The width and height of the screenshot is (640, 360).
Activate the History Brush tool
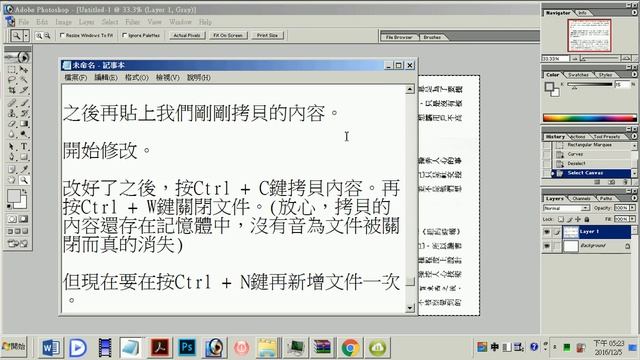(24, 113)
